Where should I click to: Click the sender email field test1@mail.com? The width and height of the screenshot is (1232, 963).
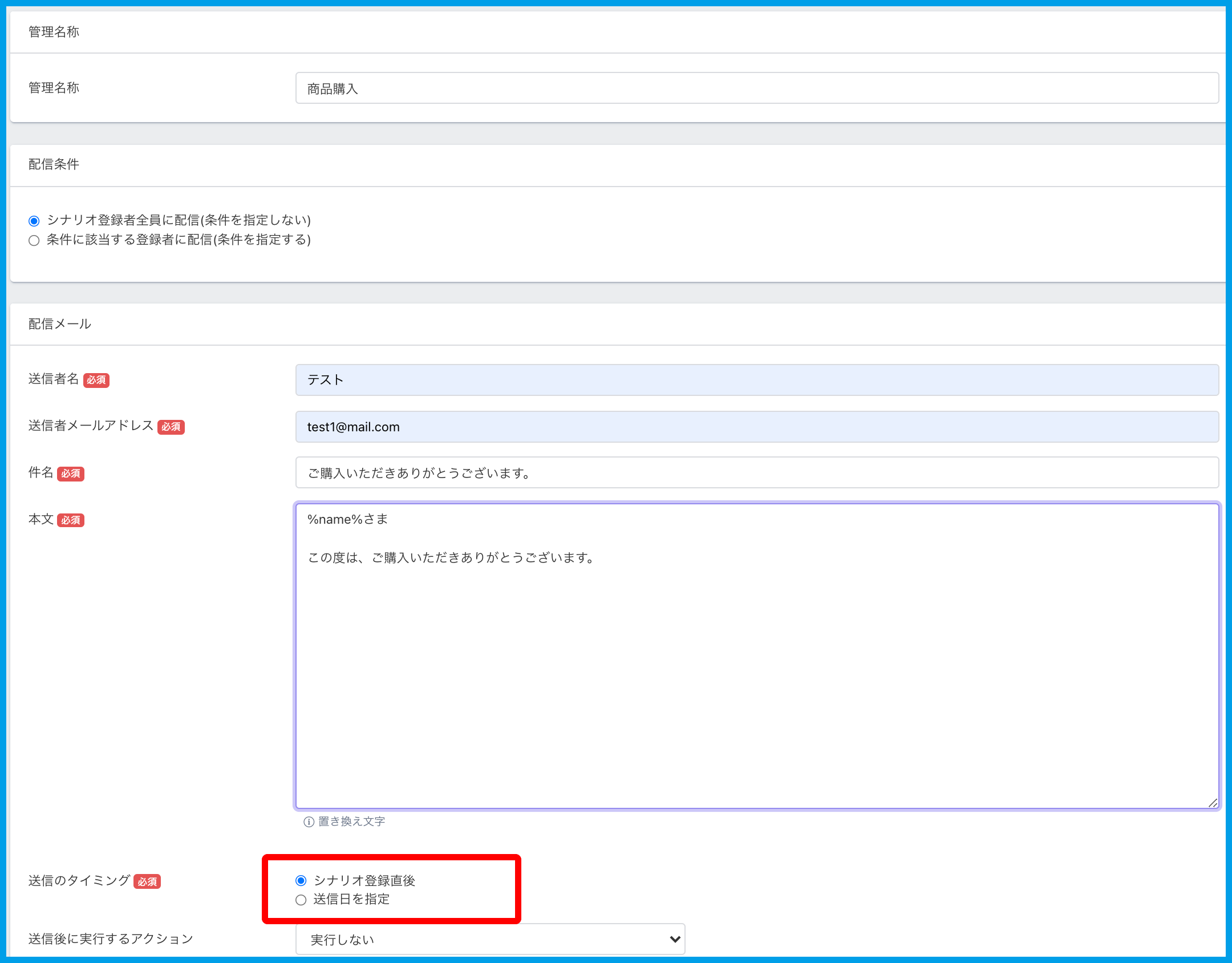pos(756,427)
